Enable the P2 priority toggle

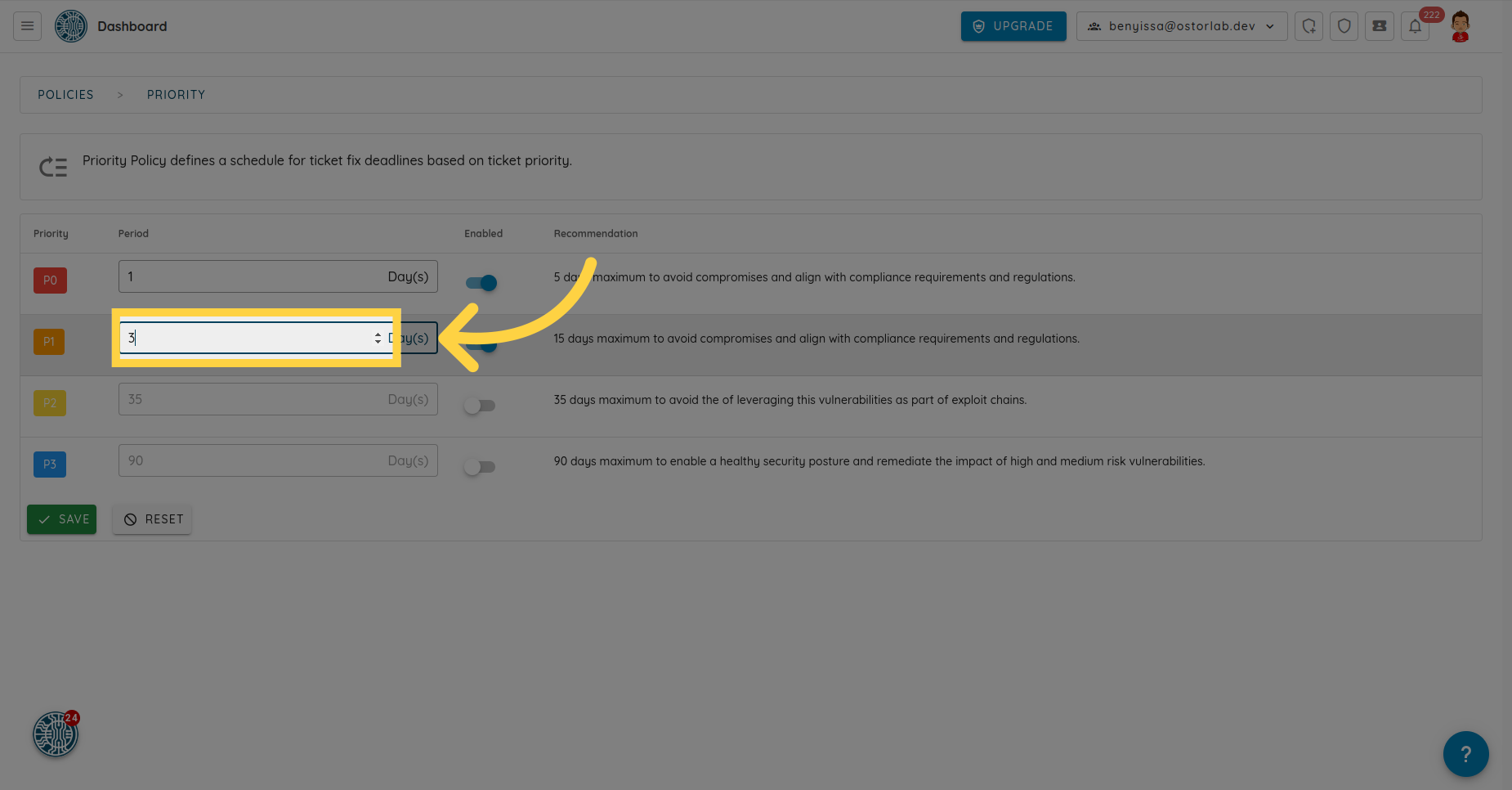pyautogui.click(x=480, y=406)
